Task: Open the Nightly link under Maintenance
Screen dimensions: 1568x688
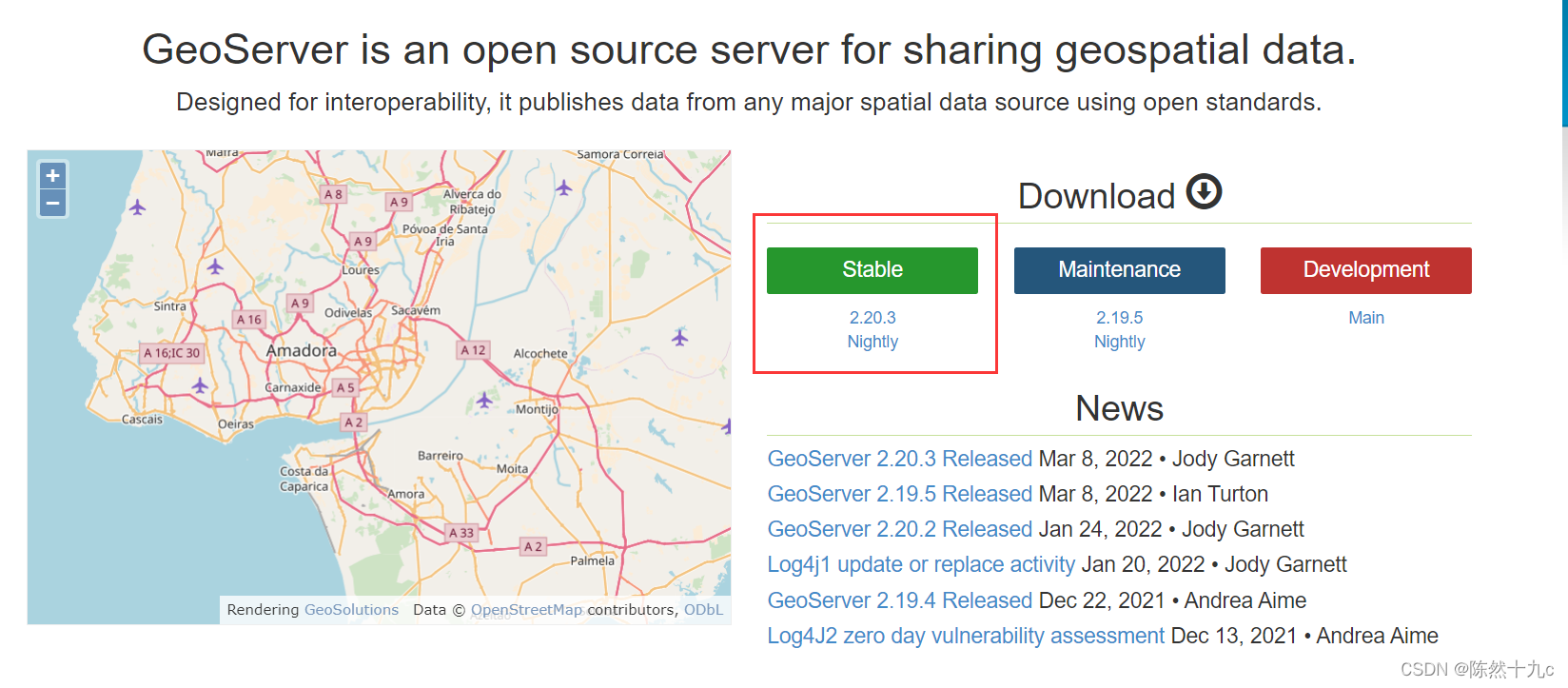Action: [1120, 342]
